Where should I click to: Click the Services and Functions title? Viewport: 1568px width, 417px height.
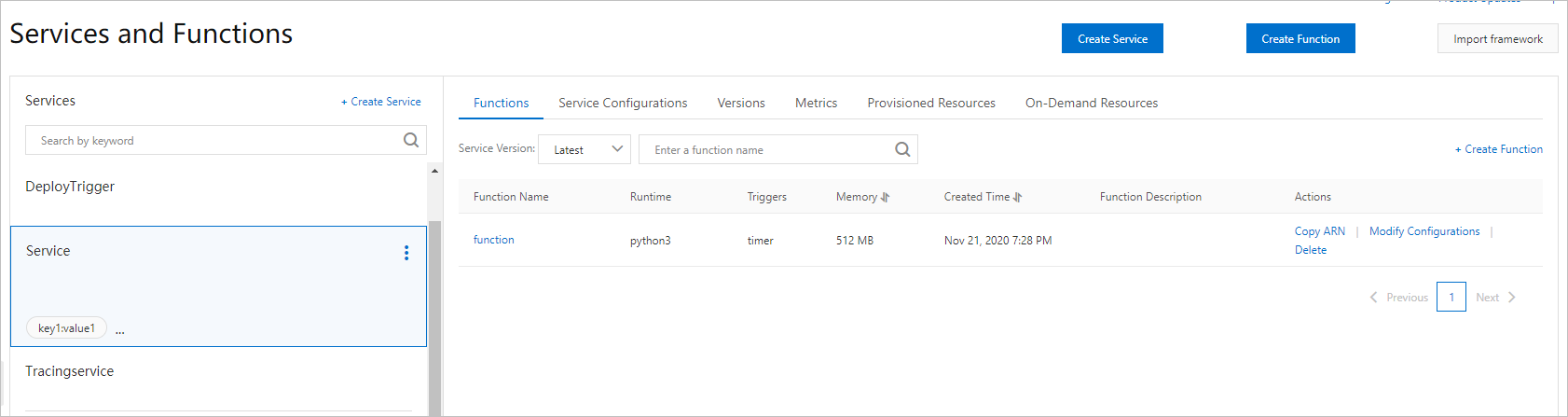151,34
